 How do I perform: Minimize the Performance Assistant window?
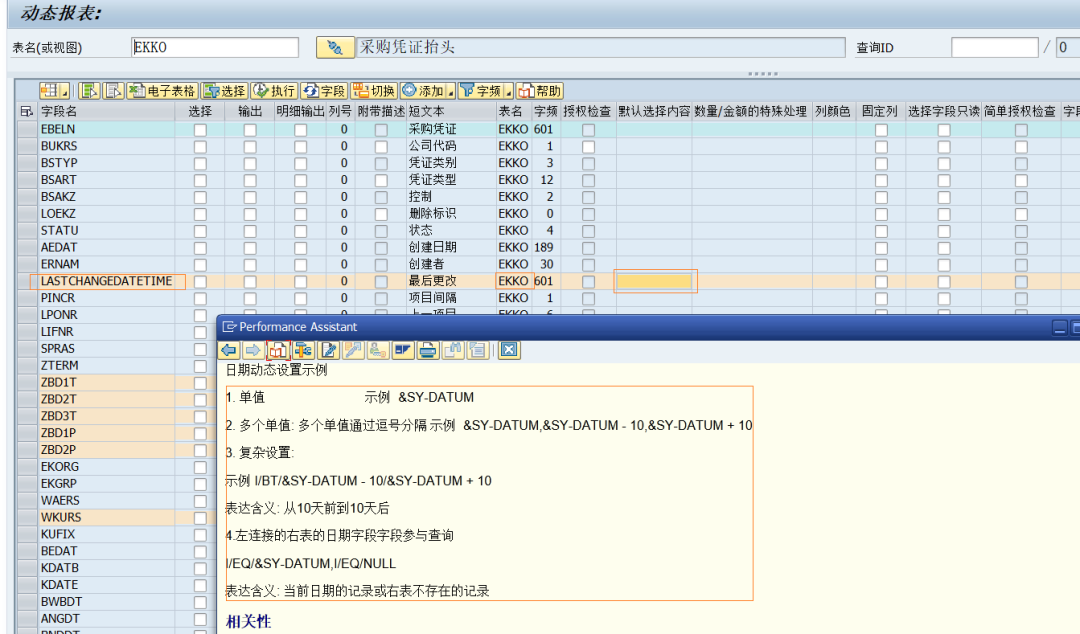1060,327
